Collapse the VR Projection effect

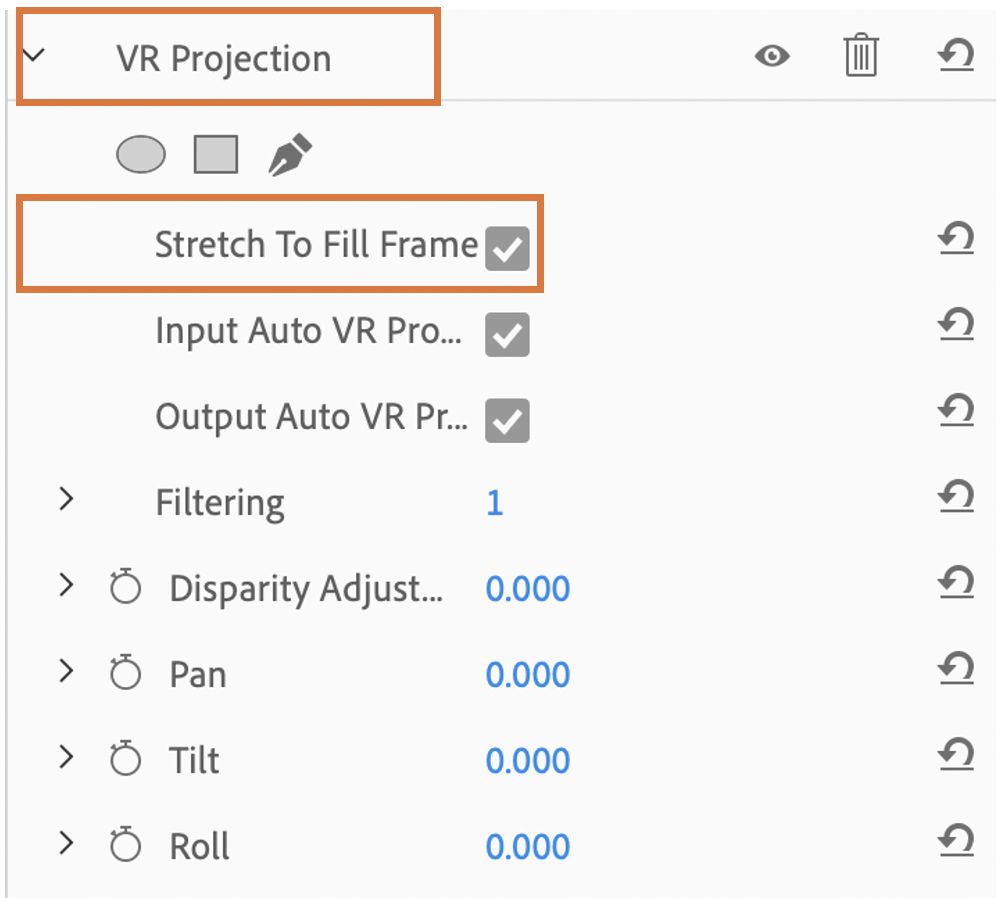tap(35, 56)
